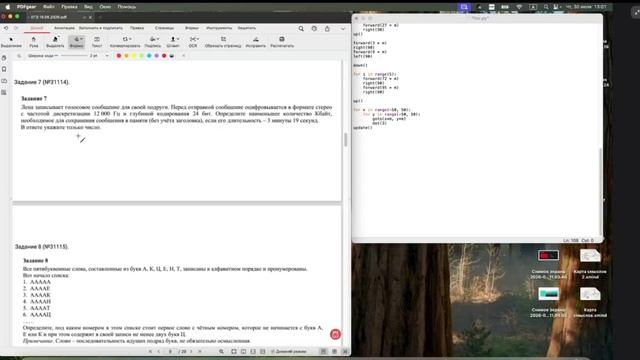Open the settings icon beside search in PDFgear
The height and width of the screenshot is (360, 640).
[314, 29]
